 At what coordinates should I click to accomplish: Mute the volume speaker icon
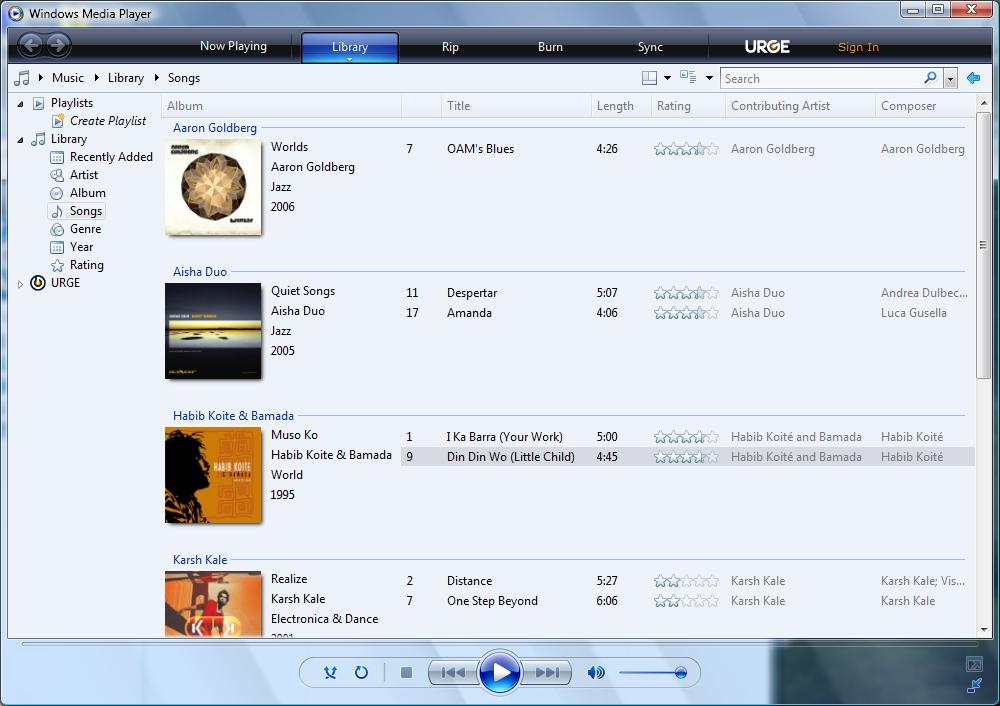click(x=596, y=673)
